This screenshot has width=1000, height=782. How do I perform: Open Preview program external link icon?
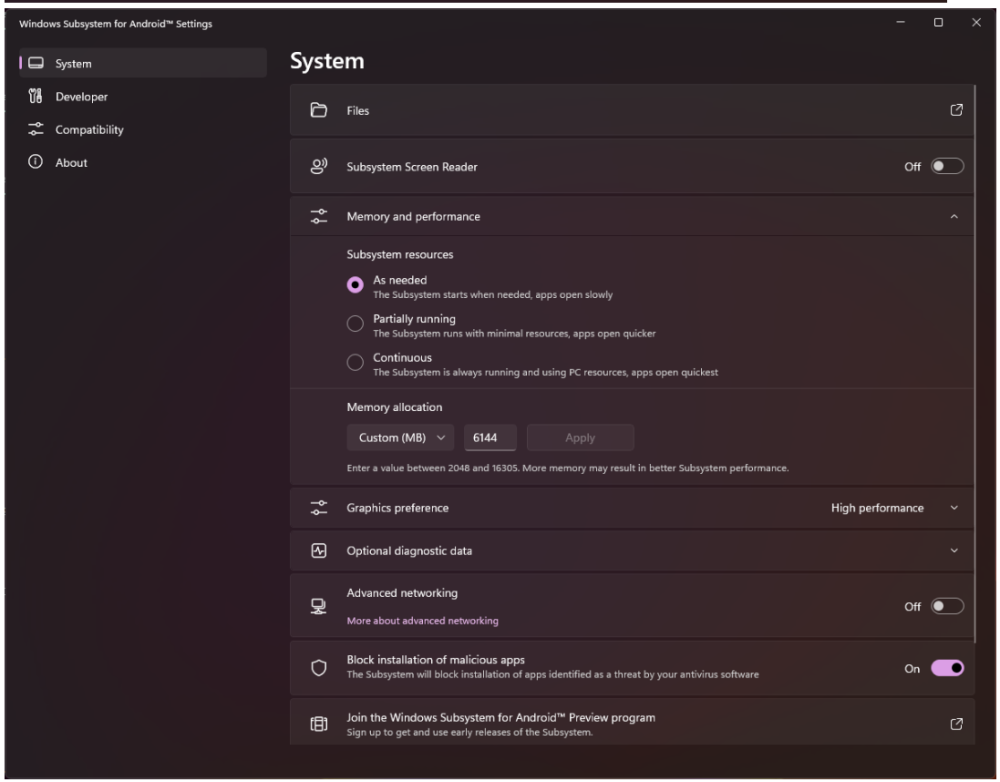(956, 724)
